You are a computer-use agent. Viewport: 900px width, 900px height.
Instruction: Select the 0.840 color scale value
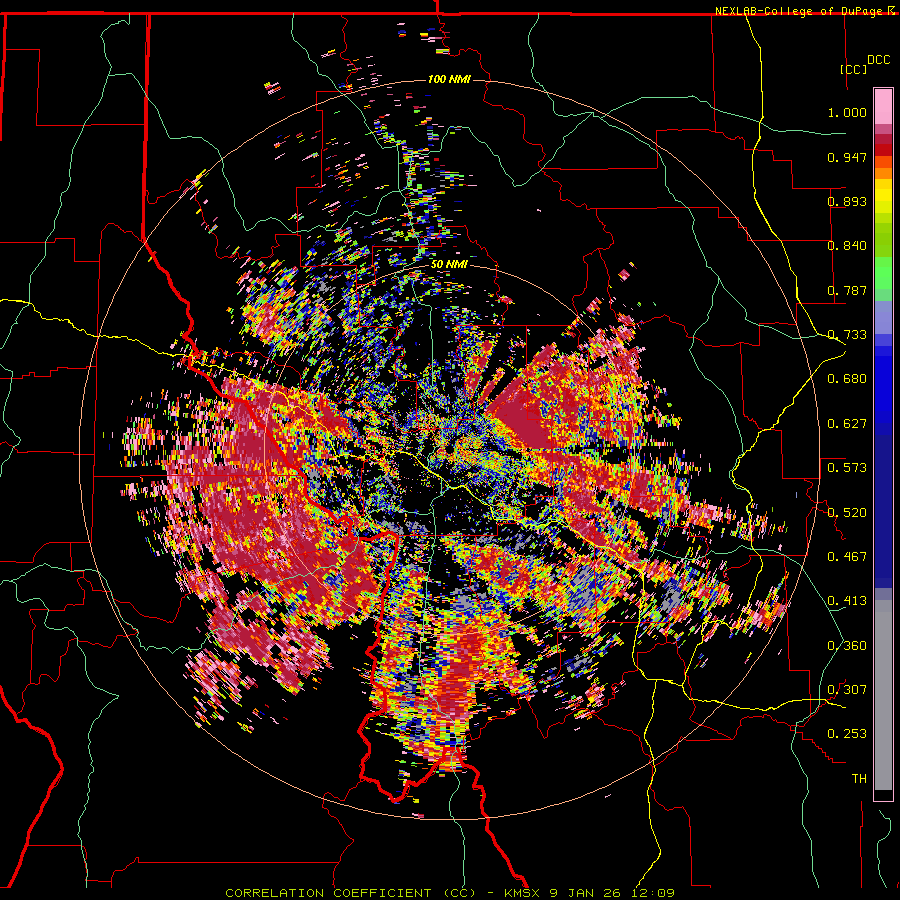pos(847,246)
